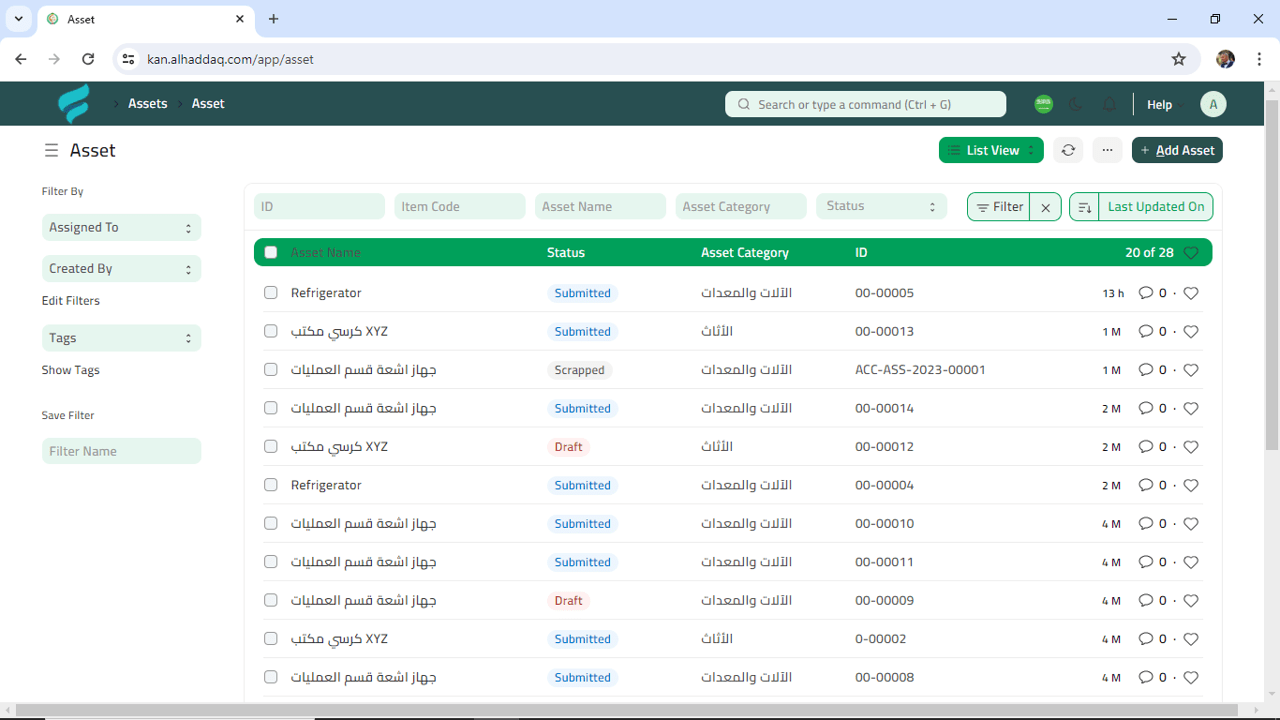
Task: Open the Status filter dropdown
Action: point(881,206)
